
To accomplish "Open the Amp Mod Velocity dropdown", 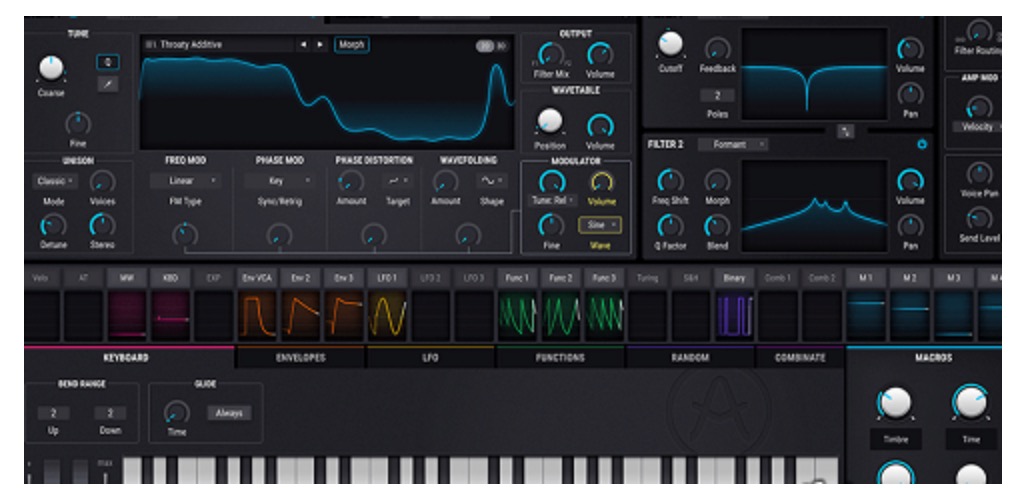I will (x=979, y=127).
